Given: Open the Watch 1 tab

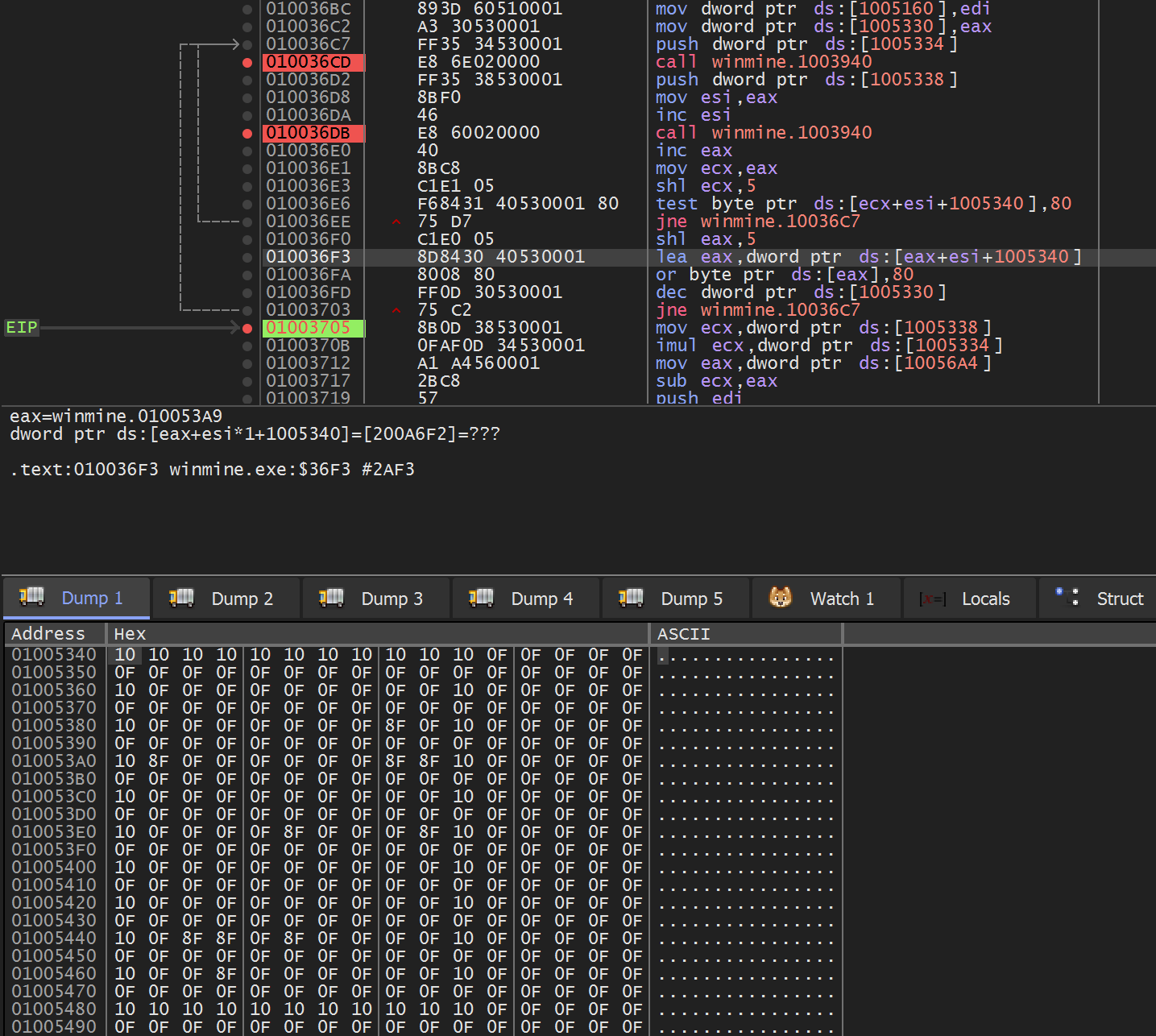Looking at the screenshot, I should tap(826, 599).
